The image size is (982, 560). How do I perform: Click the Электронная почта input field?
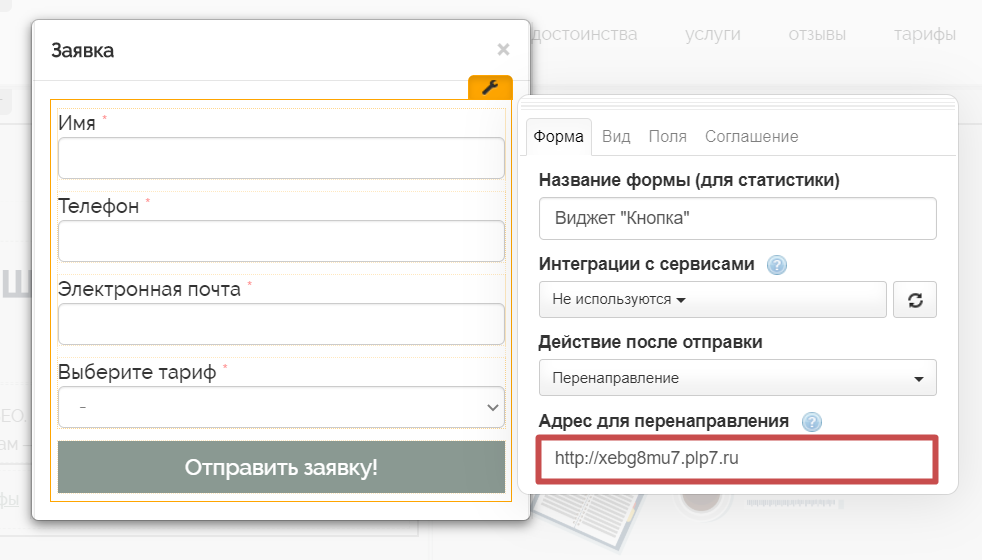pyautogui.click(x=281, y=324)
